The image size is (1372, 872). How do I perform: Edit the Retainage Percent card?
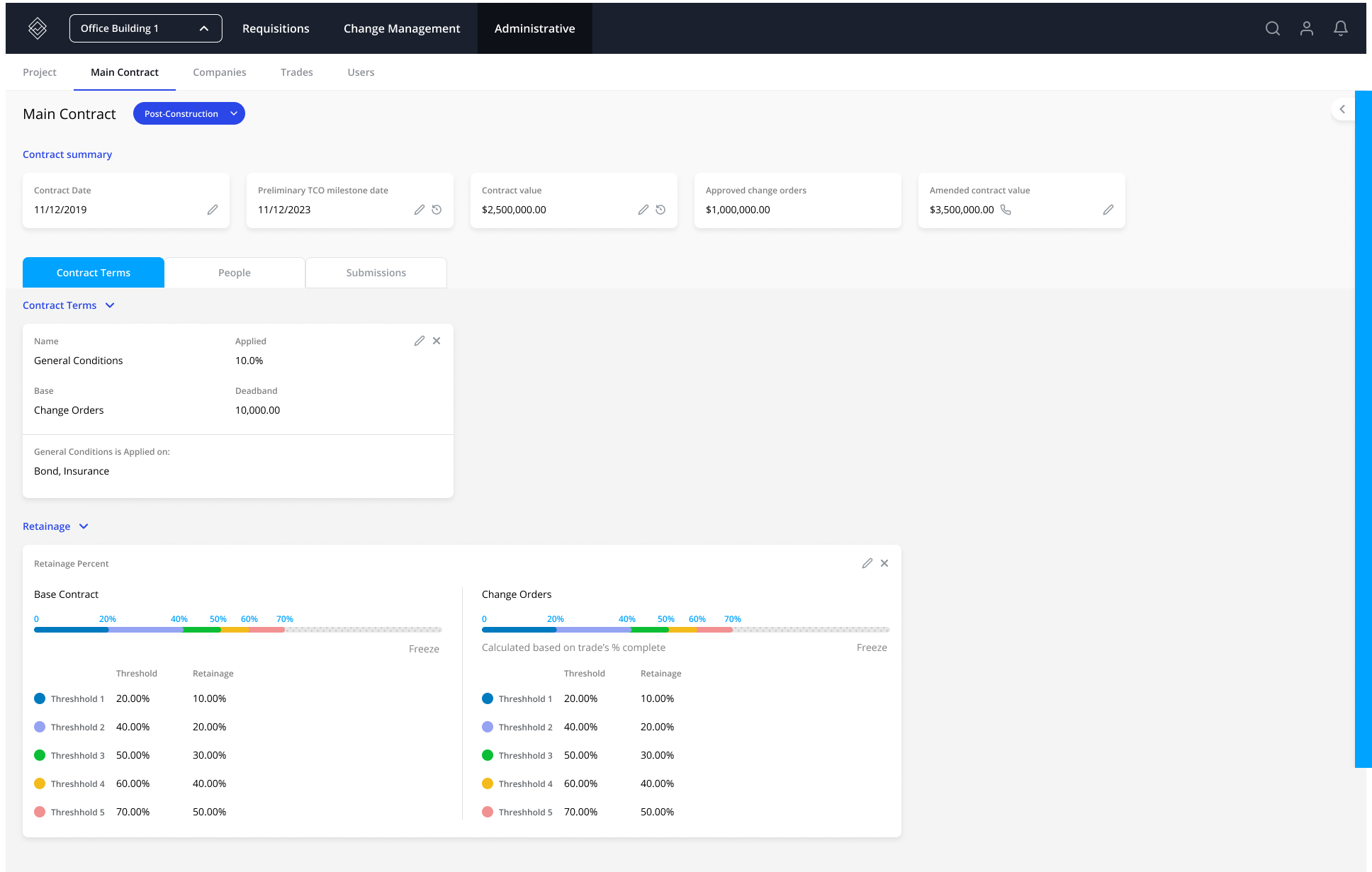(x=867, y=563)
